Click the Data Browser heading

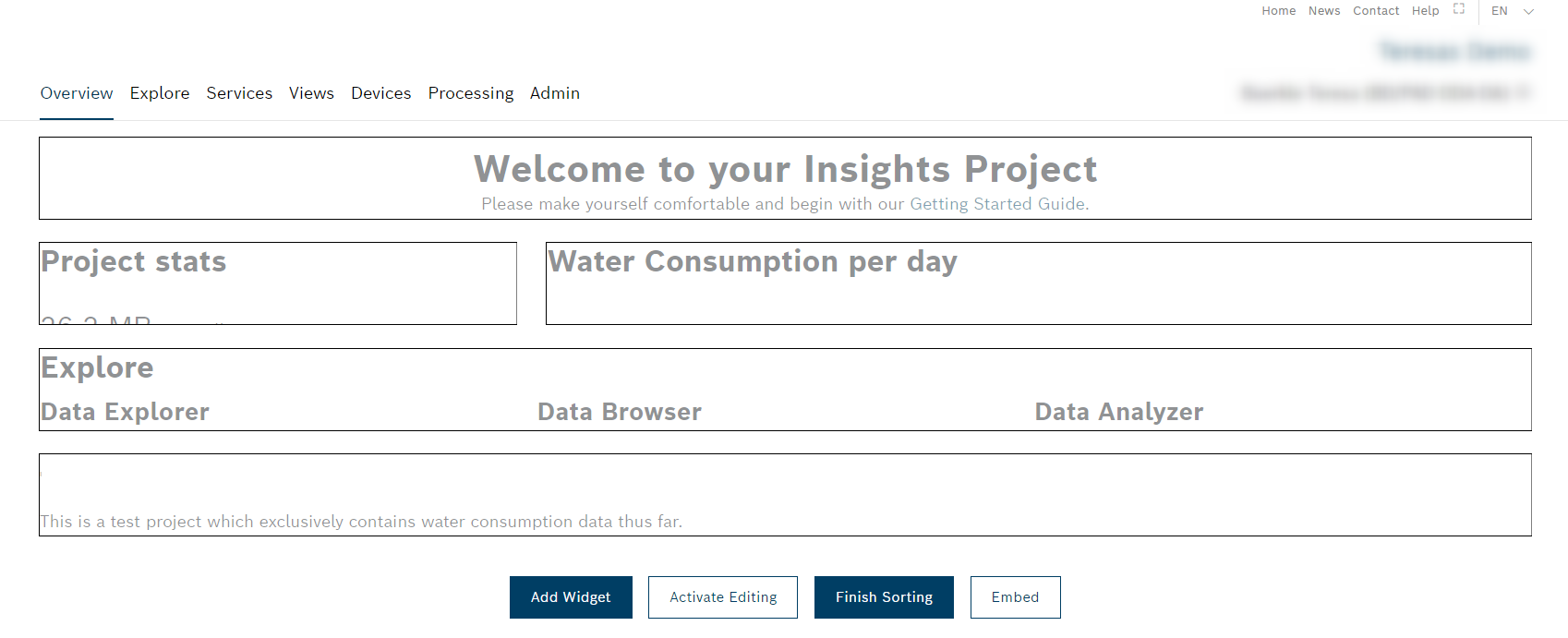(x=620, y=412)
